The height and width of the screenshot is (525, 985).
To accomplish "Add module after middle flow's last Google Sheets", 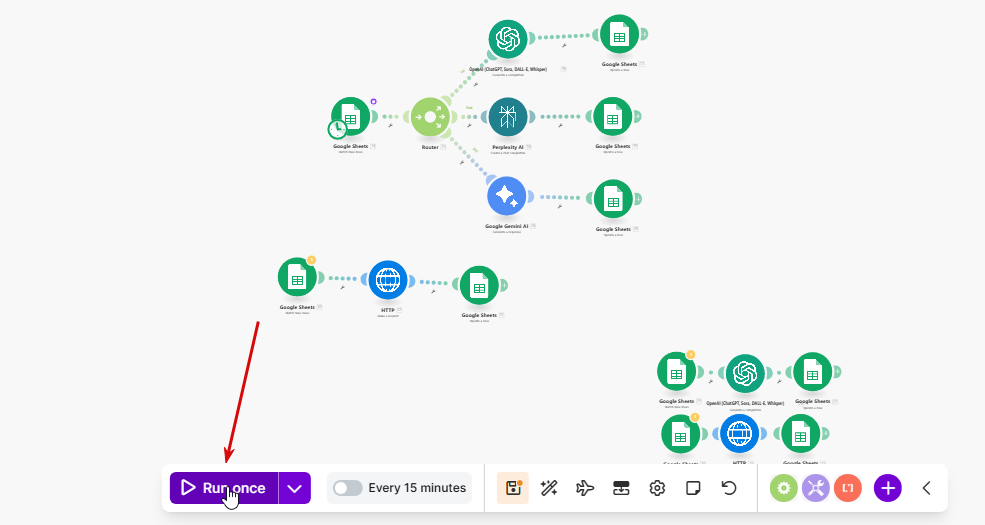I will point(504,286).
